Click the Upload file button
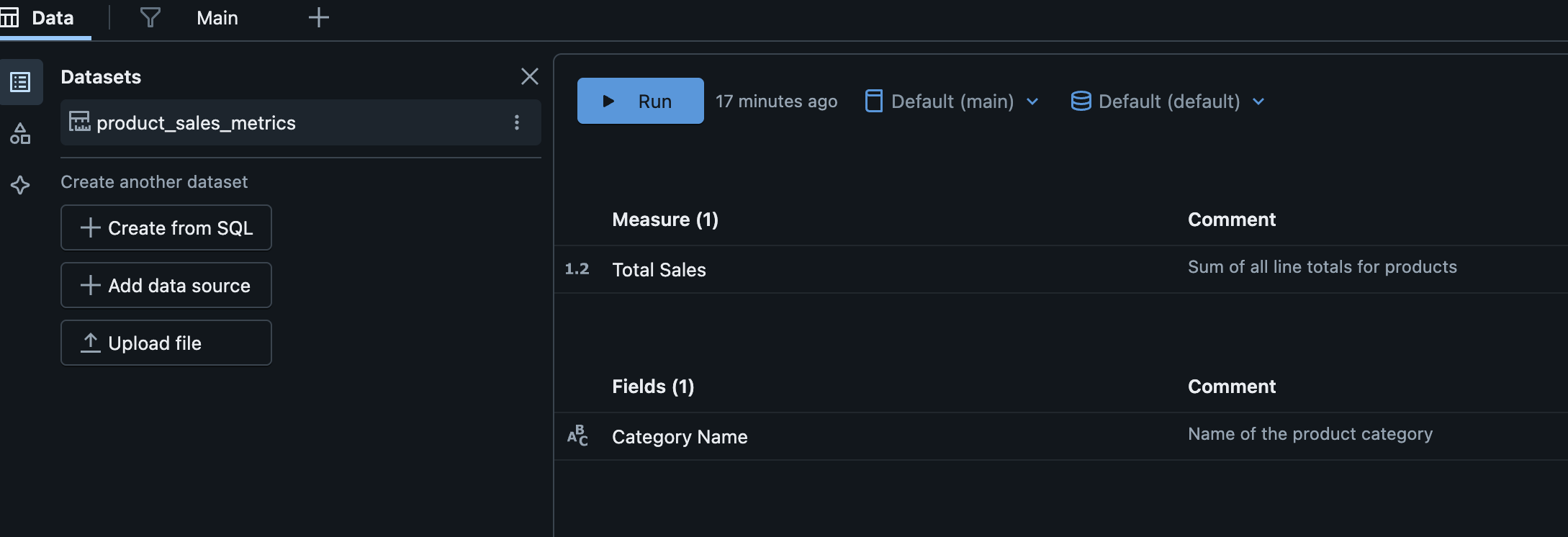The height and width of the screenshot is (537, 1568). click(166, 343)
